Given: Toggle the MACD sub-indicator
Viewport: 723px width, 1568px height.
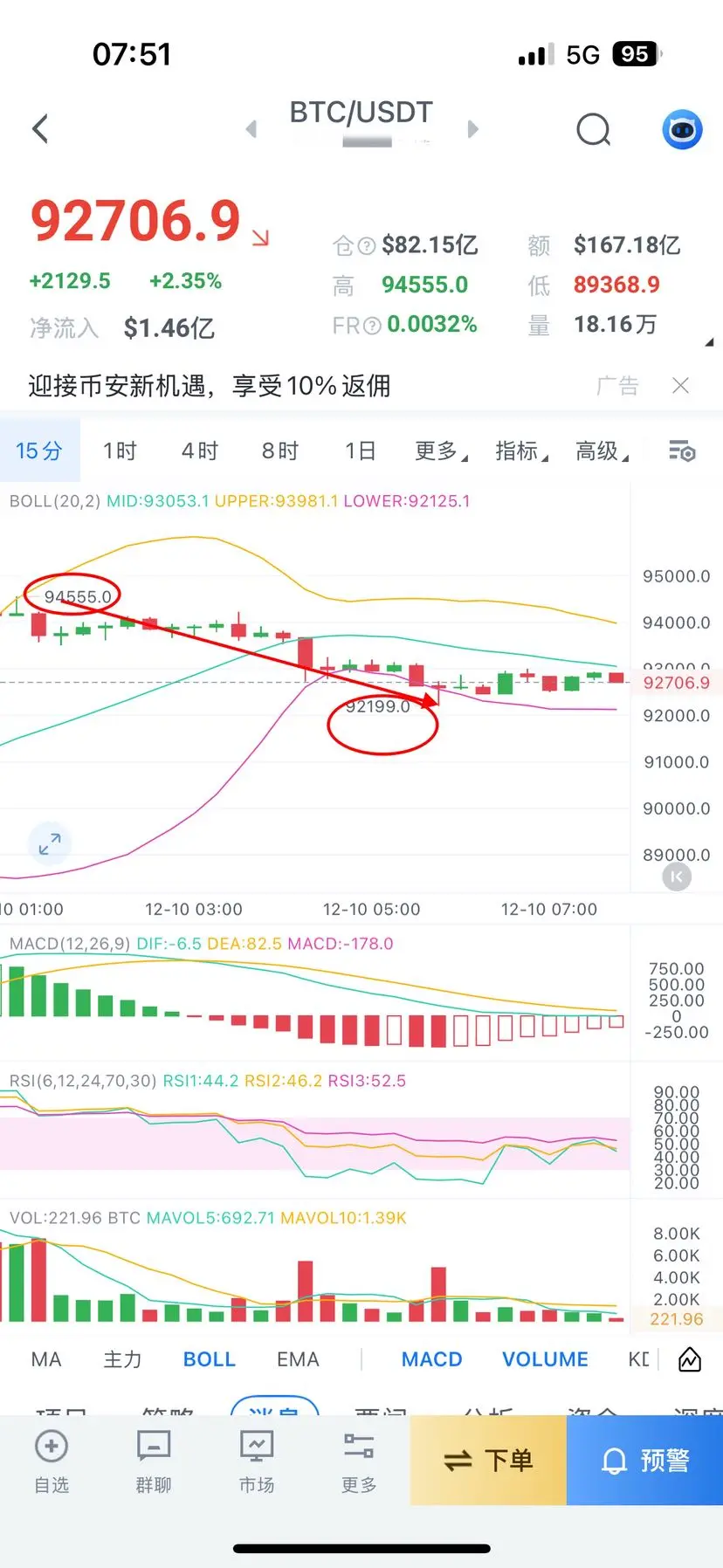Looking at the screenshot, I should [x=431, y=1359].
